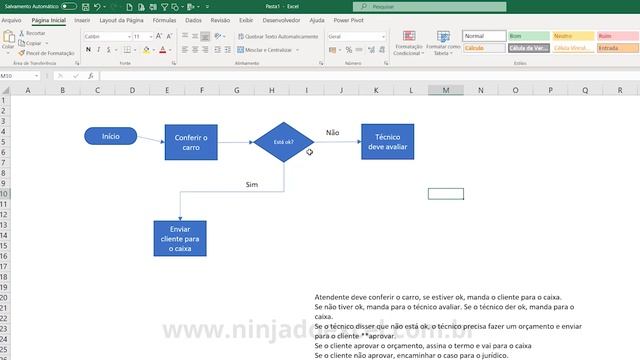
Task: Click the Decrease Indent icon
Action: [218, 50]
